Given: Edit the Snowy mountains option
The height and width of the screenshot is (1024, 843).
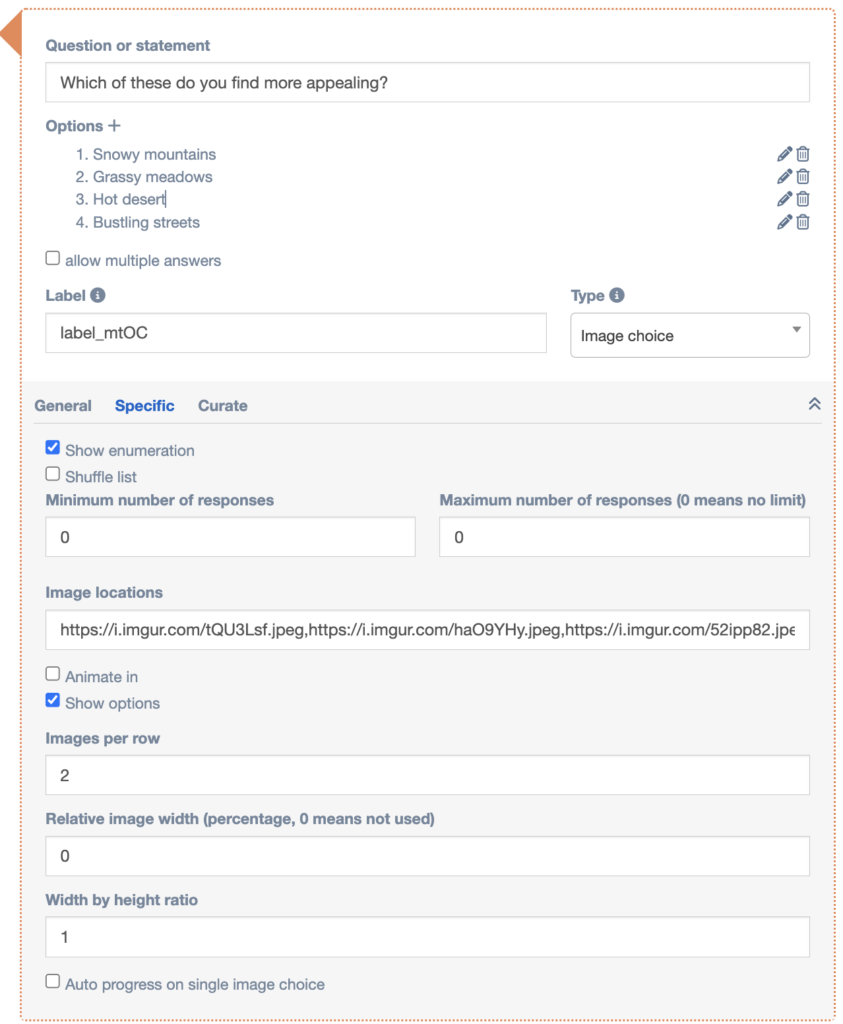Looking at the screenshot, I should click(784, 154).
